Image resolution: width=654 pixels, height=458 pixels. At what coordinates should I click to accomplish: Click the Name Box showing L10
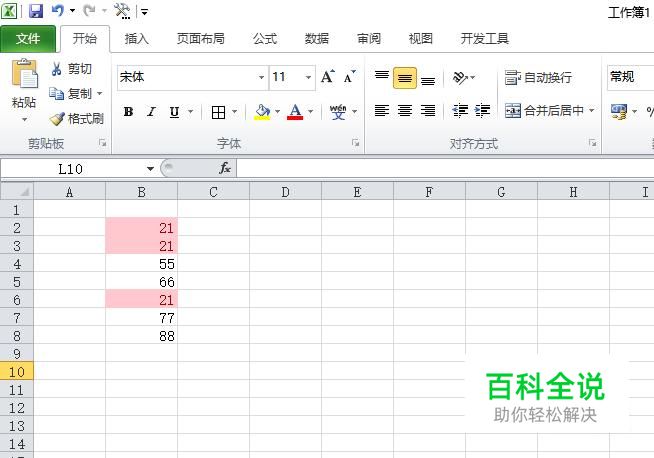point(72,169)
